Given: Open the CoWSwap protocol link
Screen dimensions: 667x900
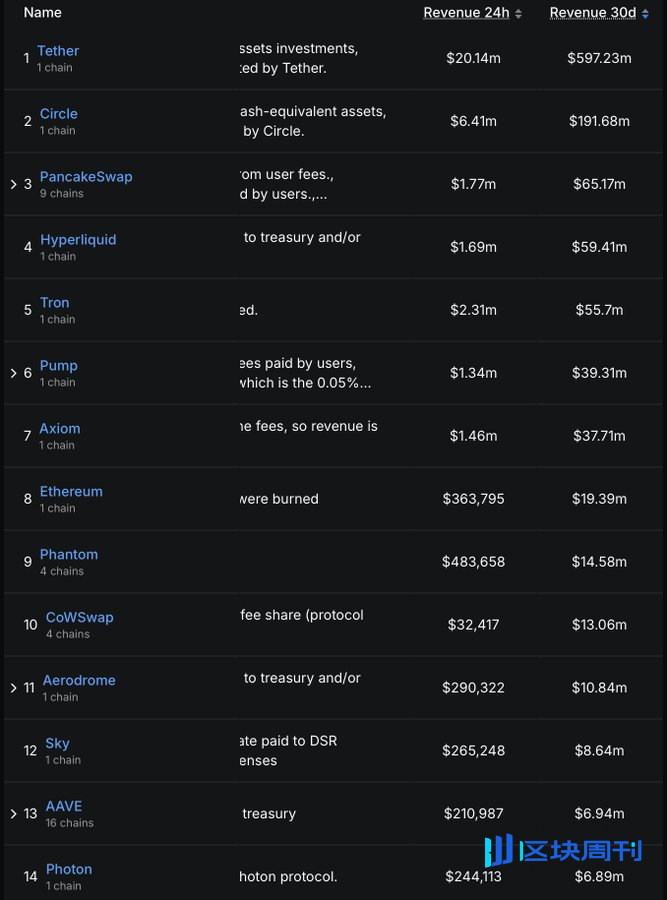Looking at the screenshot, I should (80, 618).
